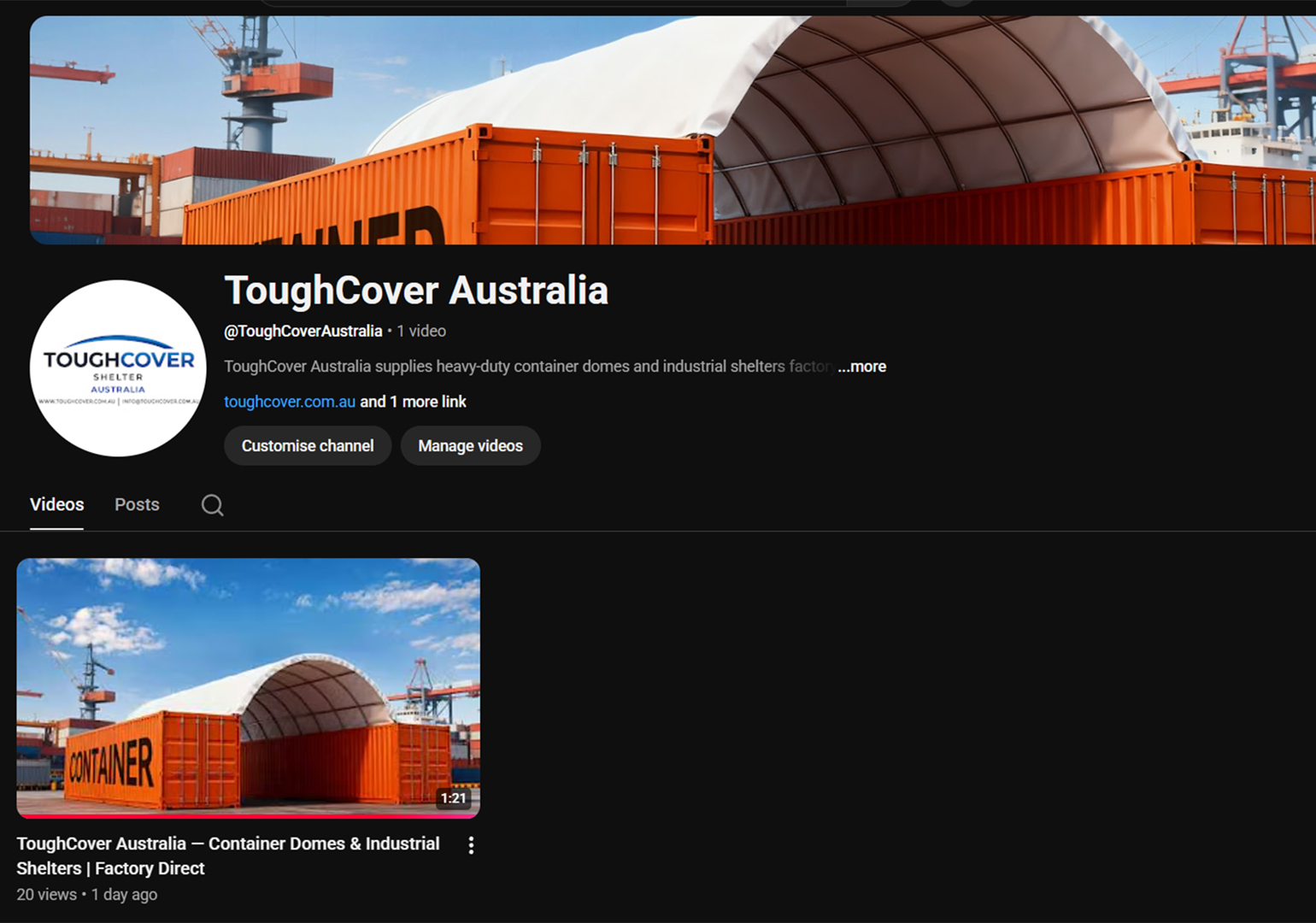Play the container dome video thumbnail
This screenshot has height=923, width=1316.
click(248, 688)
